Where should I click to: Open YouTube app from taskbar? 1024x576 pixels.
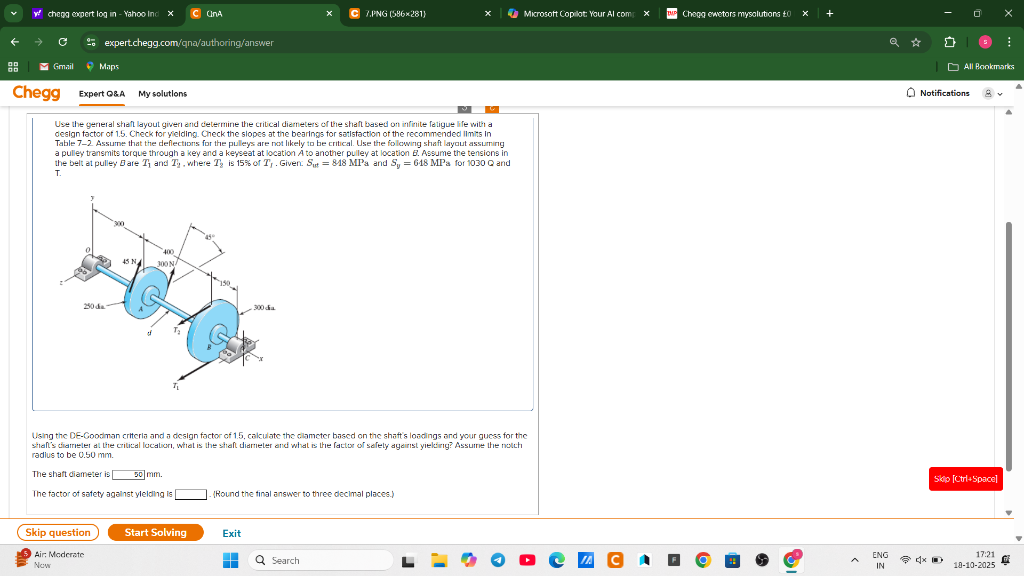pyautogui.click(x=527, y=560)
